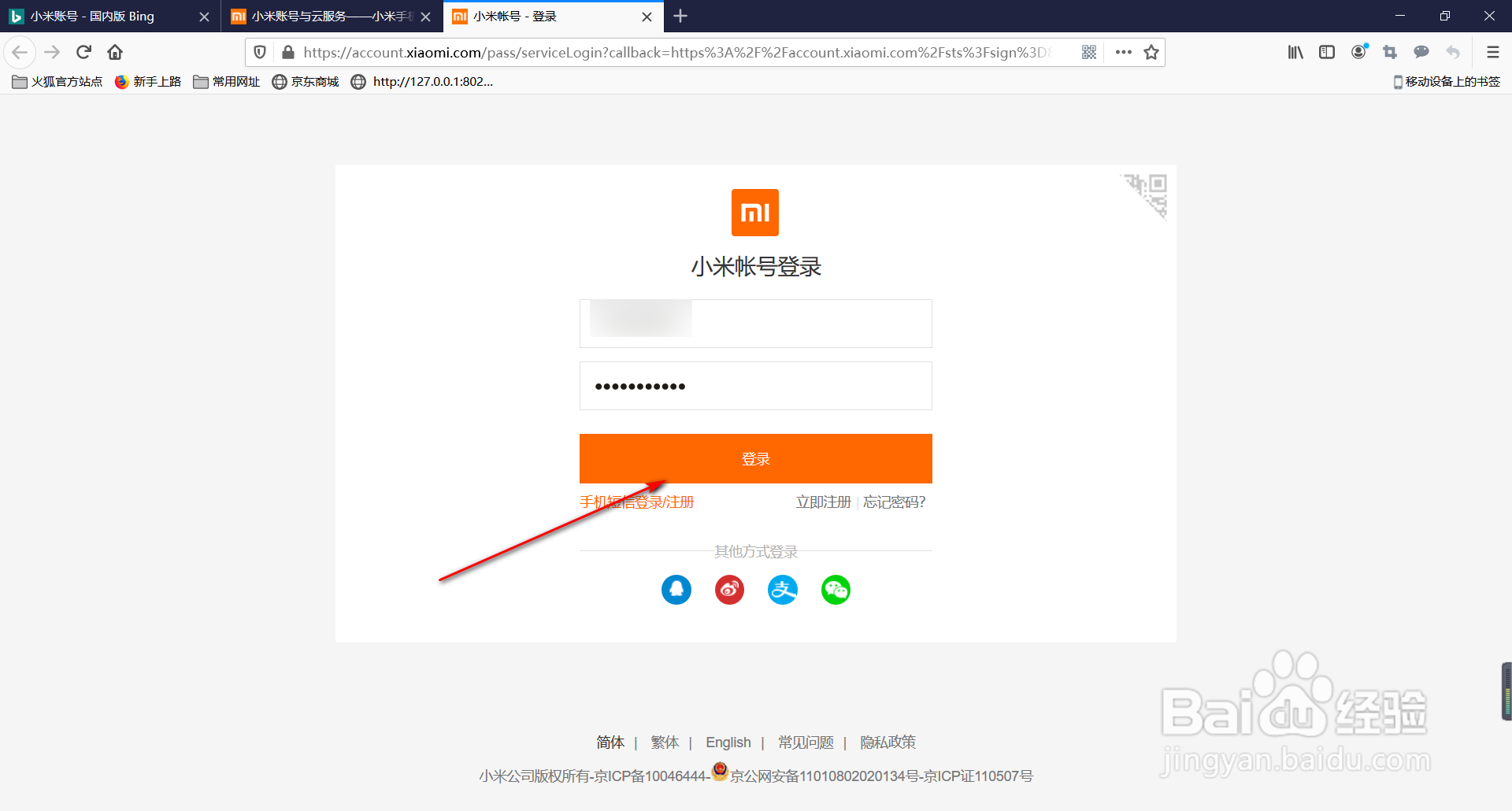Go to the browser home page
The width and height of the screenshot is (1512, 811).
115,53
